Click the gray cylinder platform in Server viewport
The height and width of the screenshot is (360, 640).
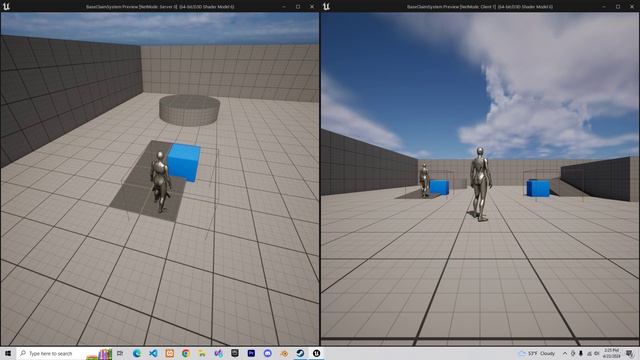click(x=189, y=110)
